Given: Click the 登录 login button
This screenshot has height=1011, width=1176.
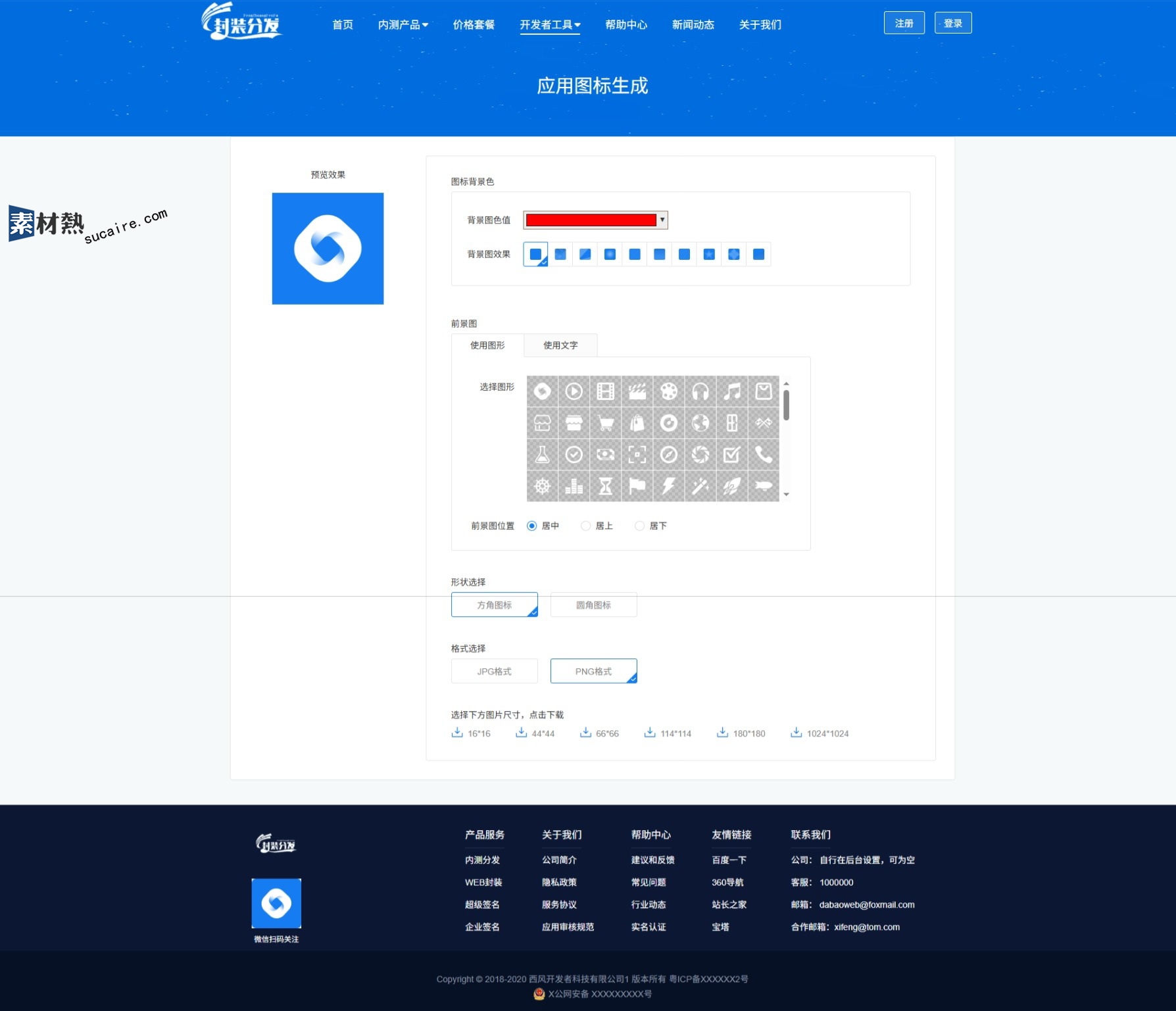Looking at the screenshot, I should pos(953,23).
